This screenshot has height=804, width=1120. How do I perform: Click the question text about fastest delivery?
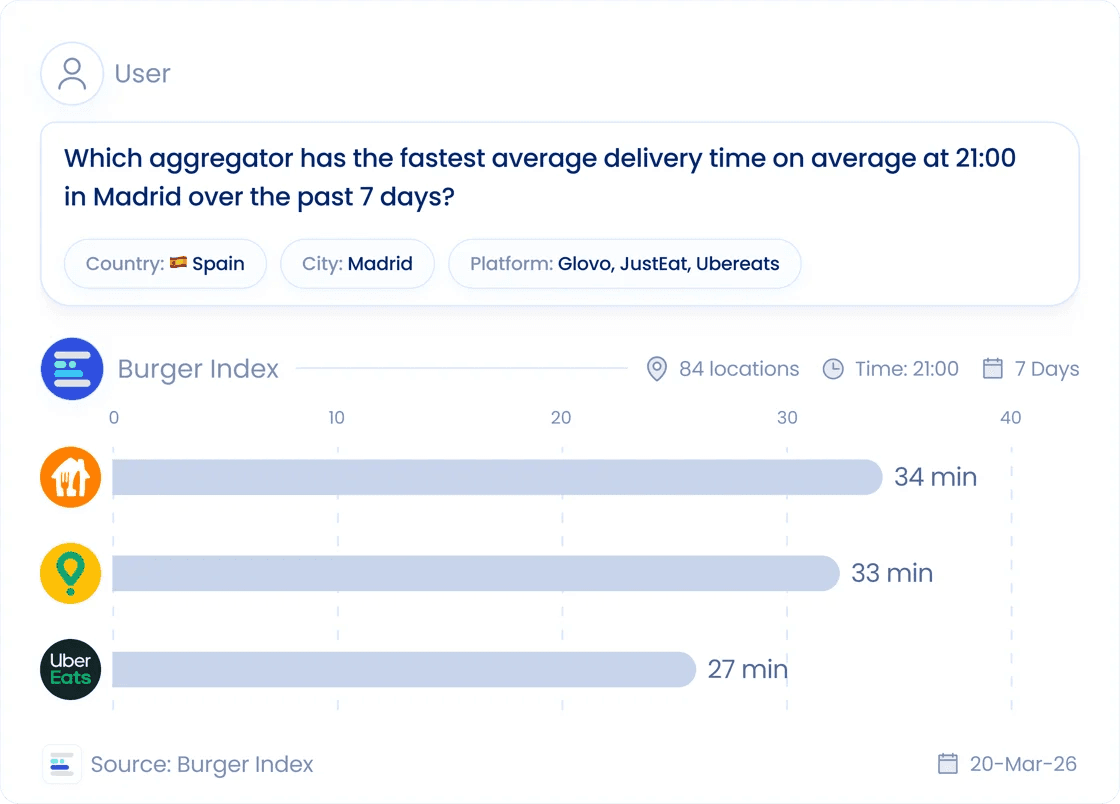click(x=540, y=177)
